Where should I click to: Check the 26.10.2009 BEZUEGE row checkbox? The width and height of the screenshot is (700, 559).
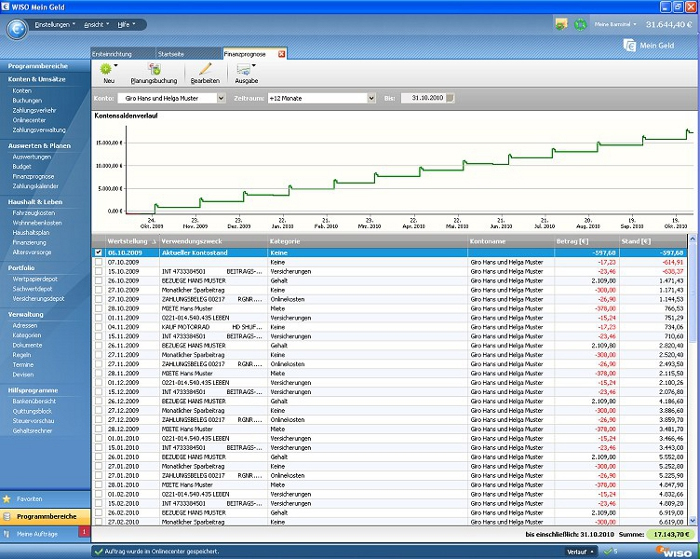98,281
